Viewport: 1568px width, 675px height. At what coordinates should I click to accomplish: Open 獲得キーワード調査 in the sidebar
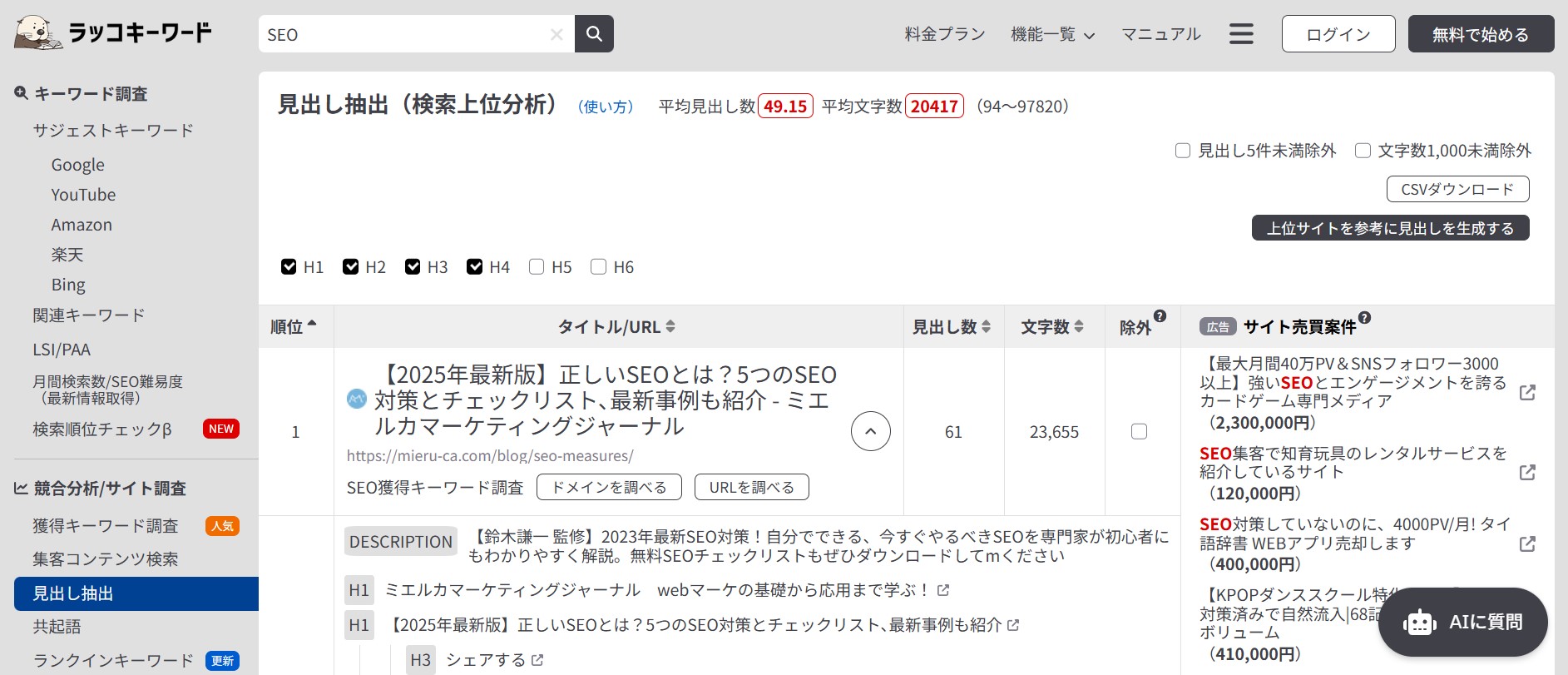coord(106,526)
